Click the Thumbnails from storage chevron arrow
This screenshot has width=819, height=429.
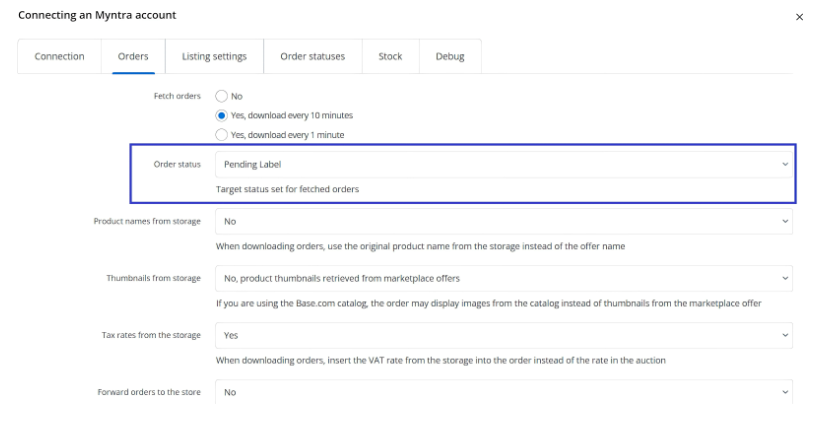point(784,278)
